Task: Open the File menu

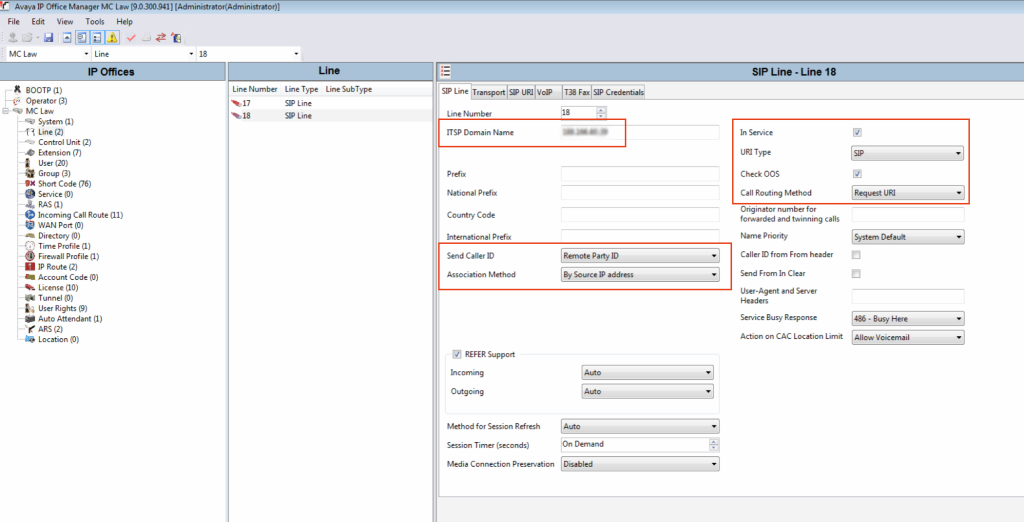Action: pos(14,22)
